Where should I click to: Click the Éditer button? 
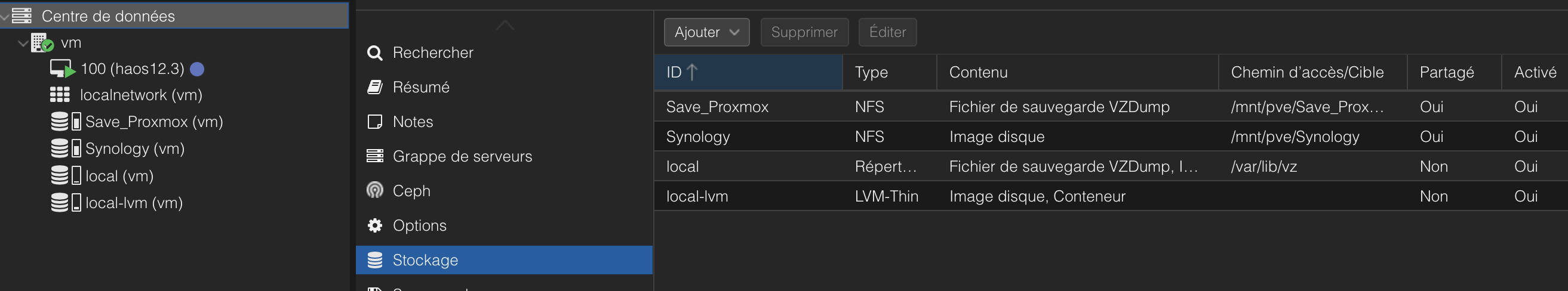(x=887, y=32)
